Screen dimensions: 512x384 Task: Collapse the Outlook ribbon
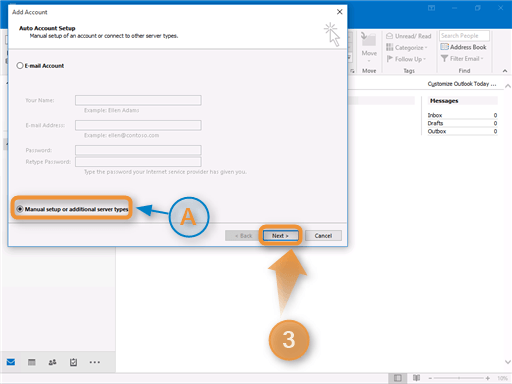click(x=505, y=71)
